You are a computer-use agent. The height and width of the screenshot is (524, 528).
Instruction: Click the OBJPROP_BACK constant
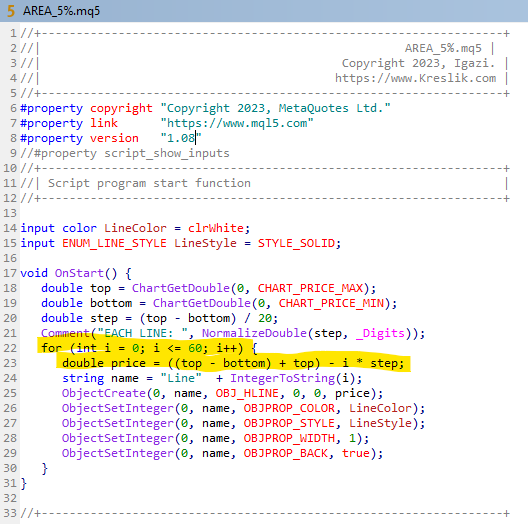point(286,453)
